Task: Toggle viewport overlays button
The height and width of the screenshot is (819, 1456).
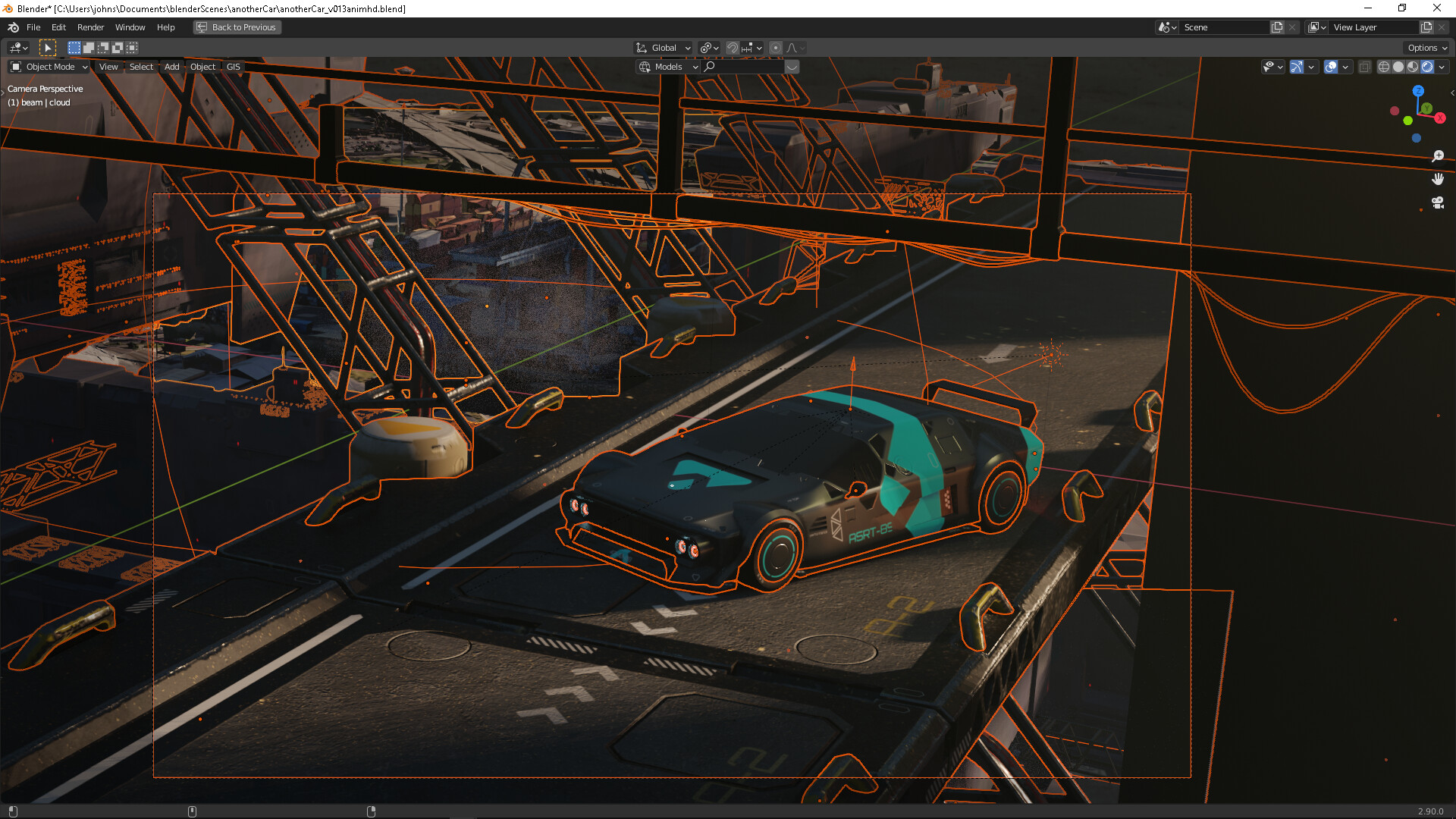Action: click(x=1331, y=67)
